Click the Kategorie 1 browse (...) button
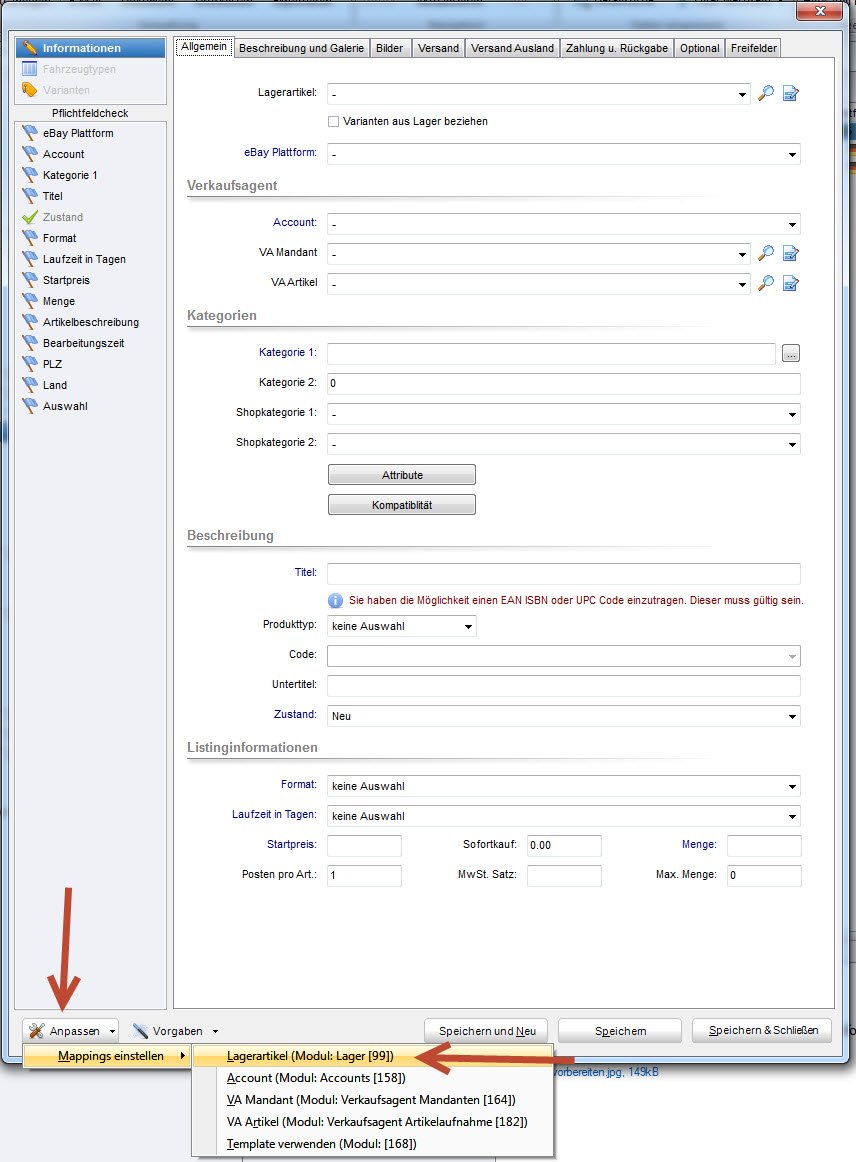 pos(791,353)
